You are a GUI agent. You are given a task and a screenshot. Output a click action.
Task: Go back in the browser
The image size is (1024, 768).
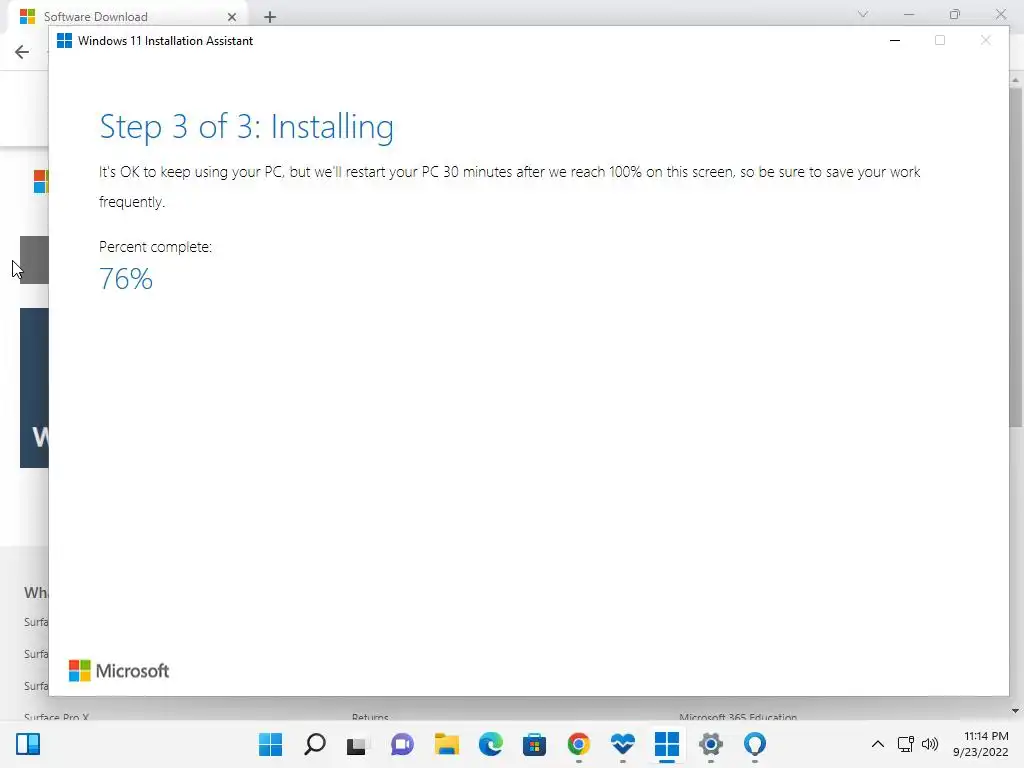coord(22,52)
